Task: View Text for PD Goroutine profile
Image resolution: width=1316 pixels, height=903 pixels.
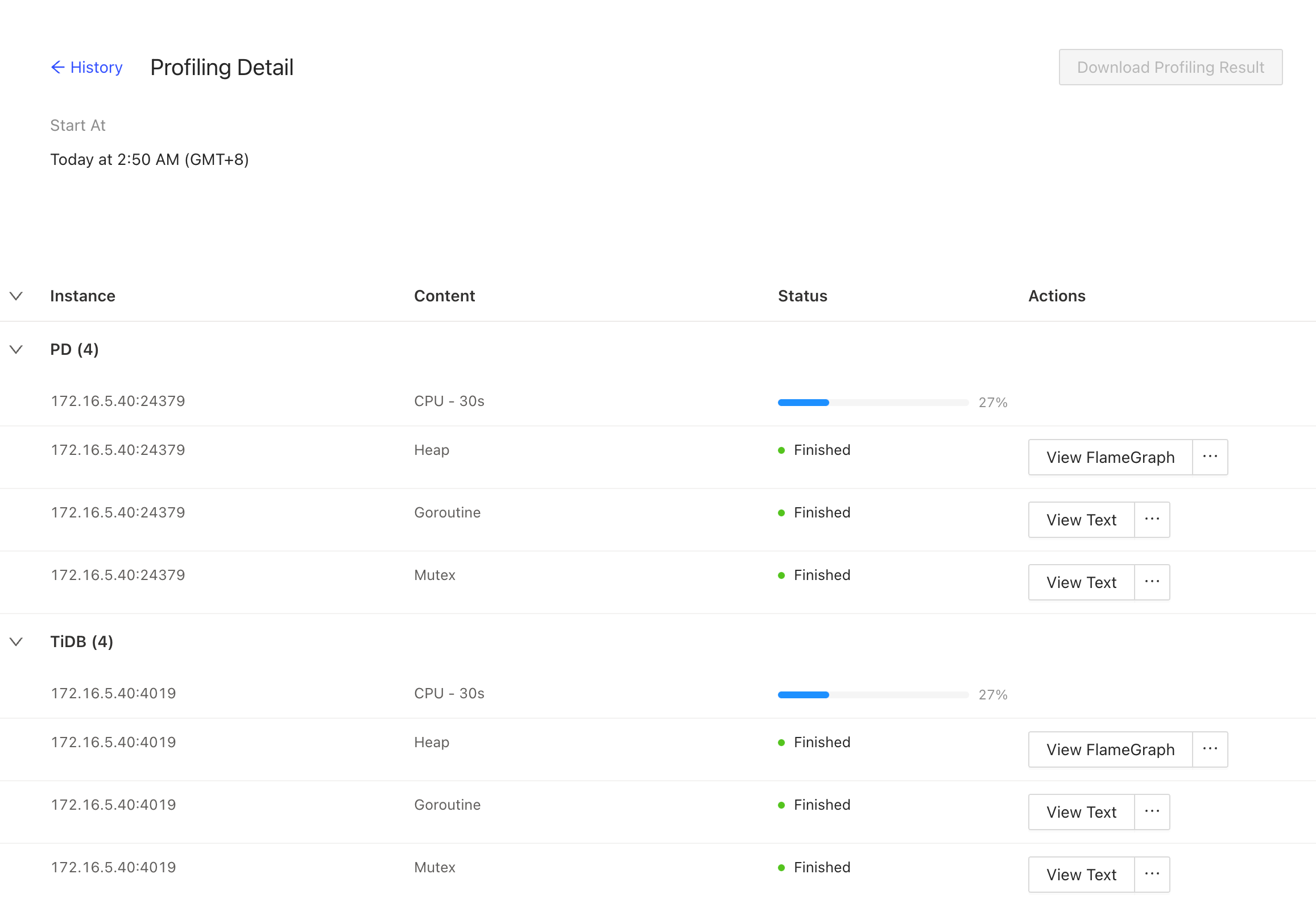Action: pyautogui.click(x=1081, y=520)
